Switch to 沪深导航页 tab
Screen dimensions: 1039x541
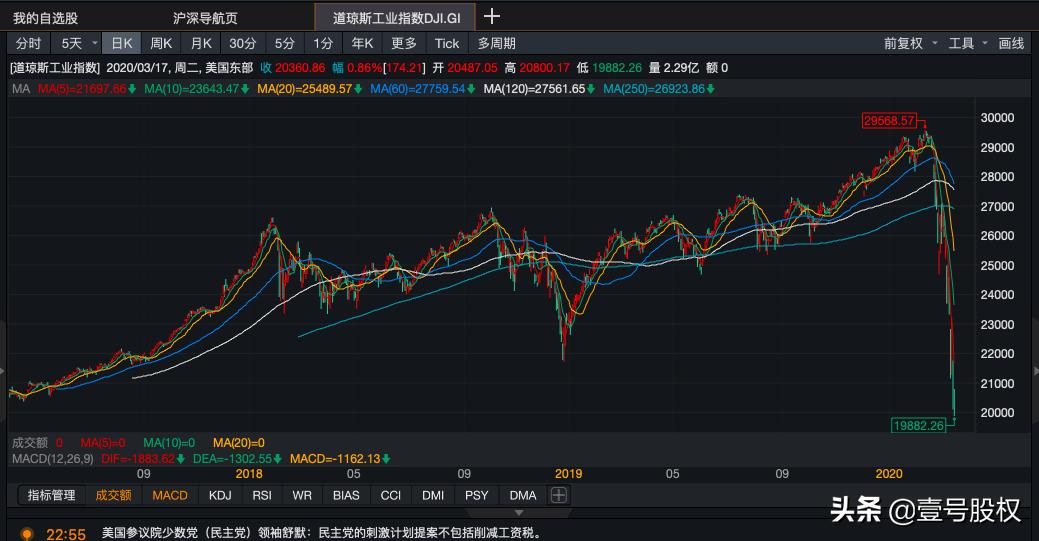click(205, 18)
